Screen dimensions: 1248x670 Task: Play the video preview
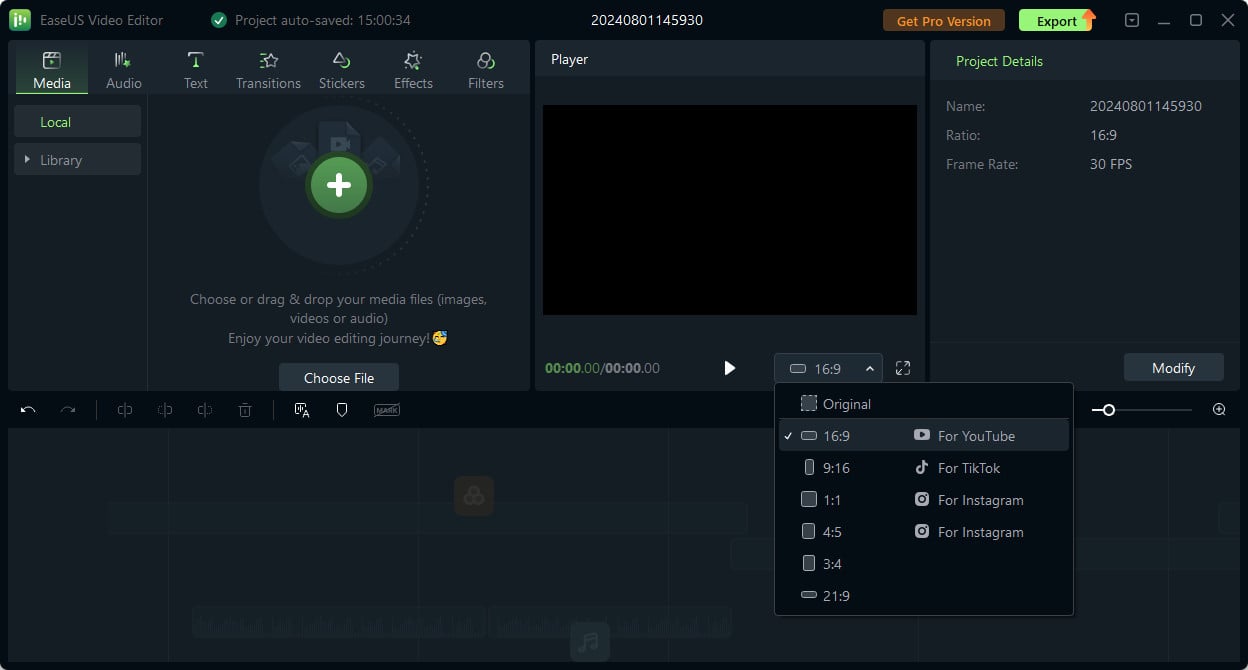[729, 368]
